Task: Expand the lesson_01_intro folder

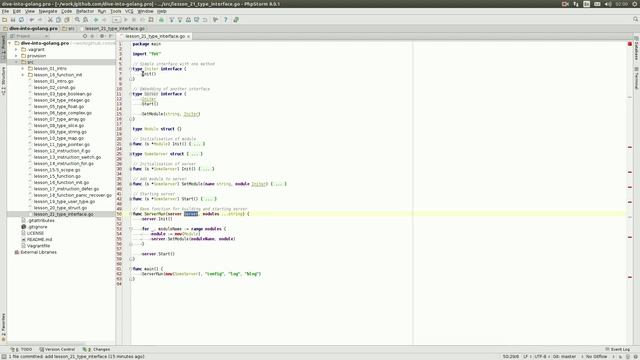Action: [23, 69]
